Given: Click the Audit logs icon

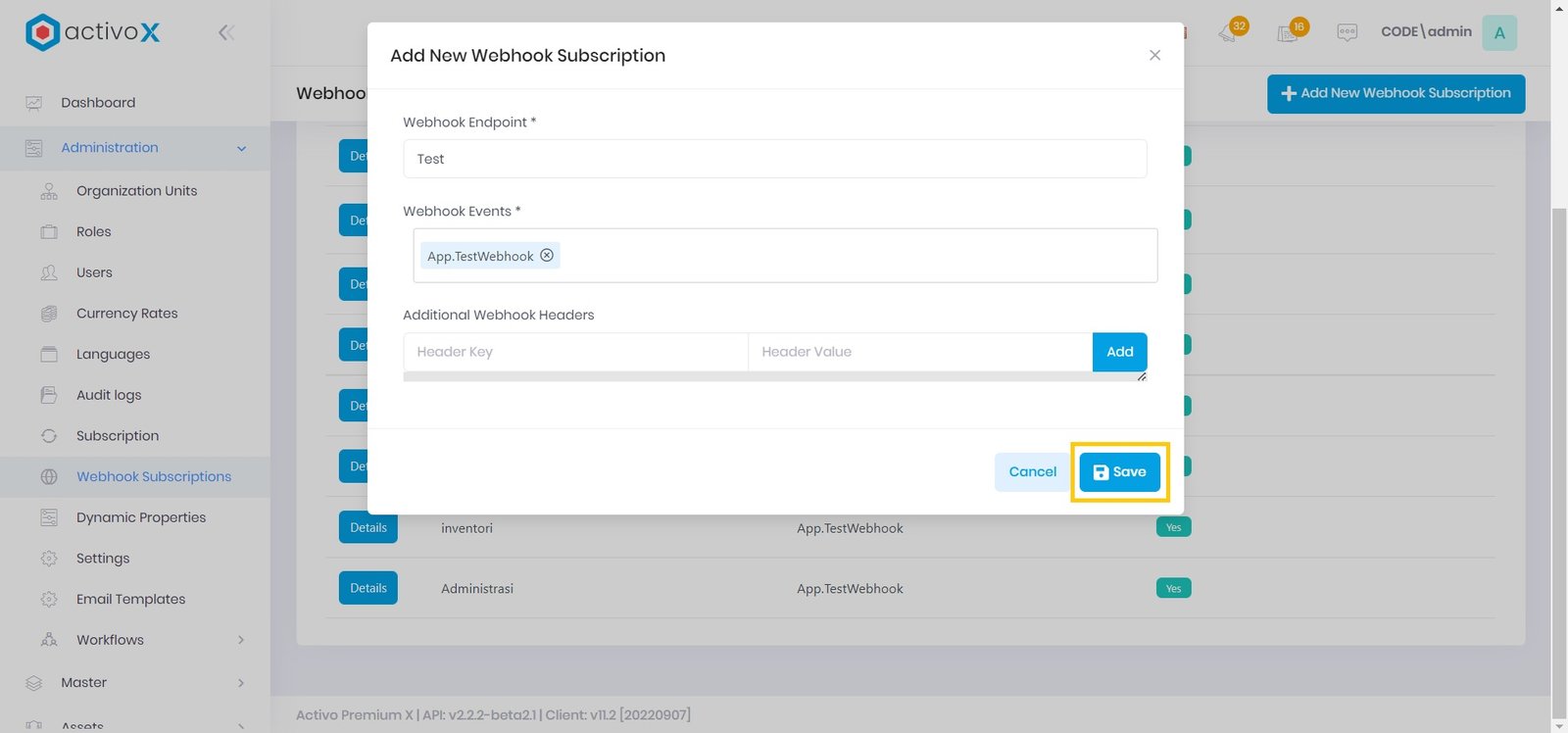Looking at the screenshot, I should 49,395.
